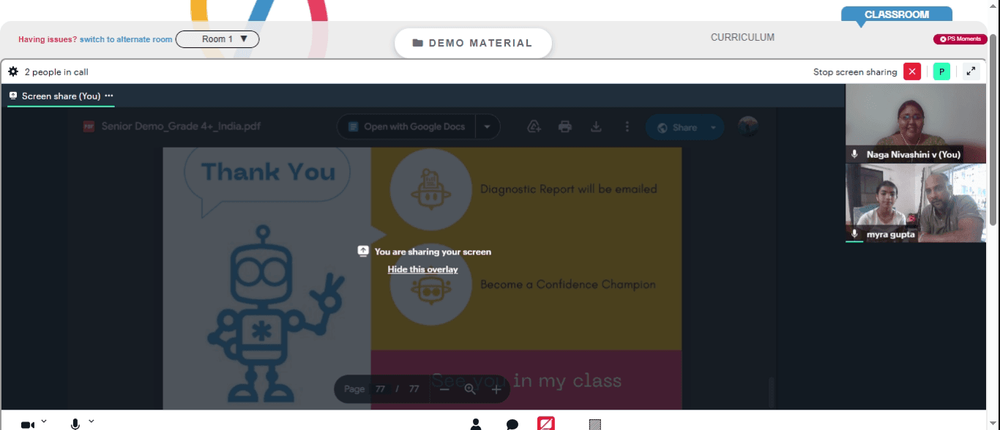This screenshot has width=1000, height=430.
Task: Click Hide this overlay link
Action: 422,270
